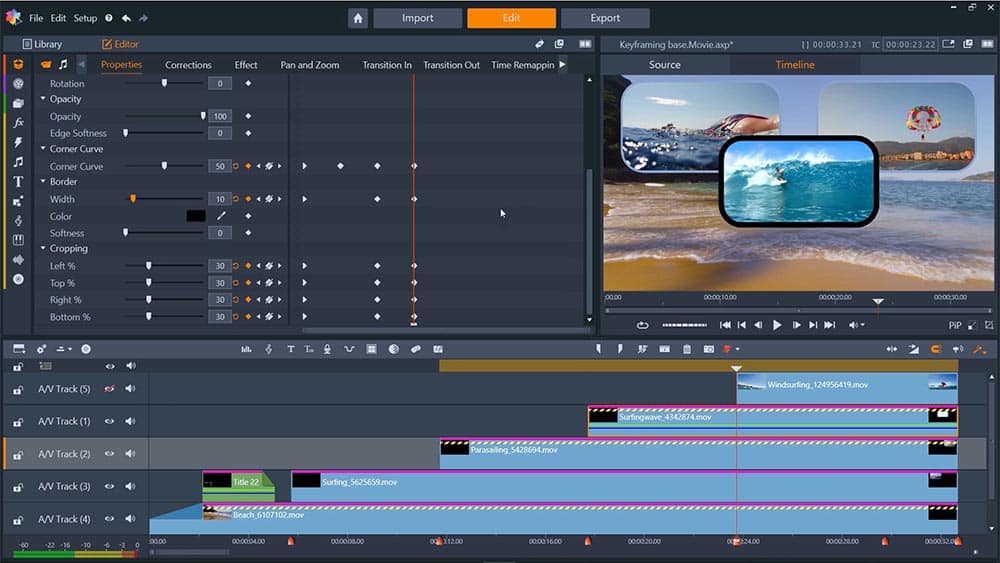Toggle visibility of A/V Track (3)

[110, 486]
